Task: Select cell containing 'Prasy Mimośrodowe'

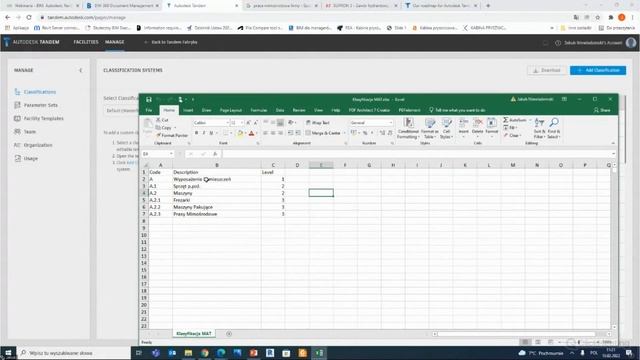Action: click(217, 214)
